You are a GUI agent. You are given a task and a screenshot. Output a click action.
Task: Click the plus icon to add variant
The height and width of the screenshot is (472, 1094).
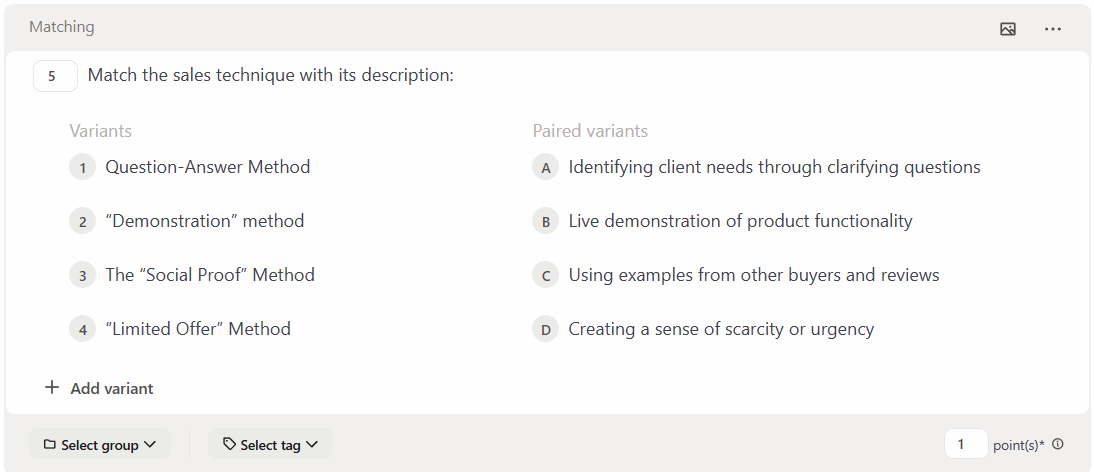click(x=53, y=388)
